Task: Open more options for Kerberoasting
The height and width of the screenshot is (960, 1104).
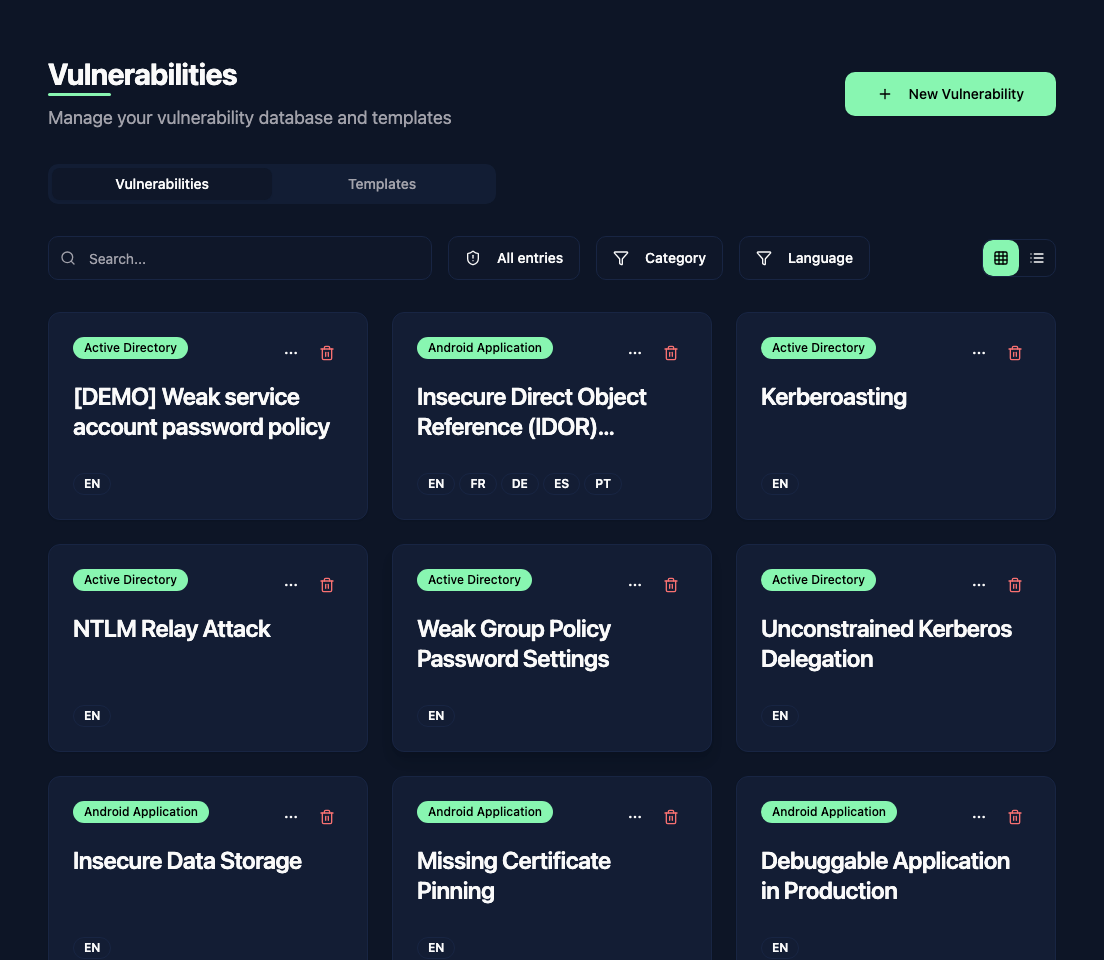Action: pos(979,353)
